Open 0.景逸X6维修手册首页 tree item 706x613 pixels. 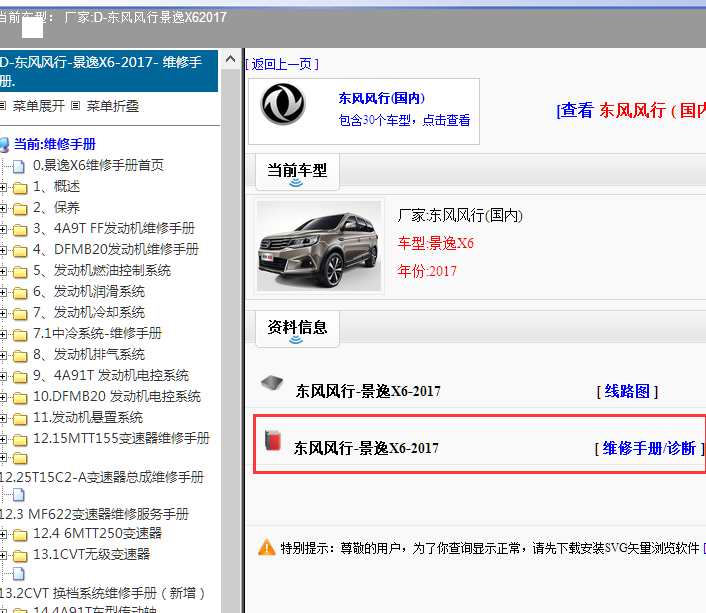point(98,165)
